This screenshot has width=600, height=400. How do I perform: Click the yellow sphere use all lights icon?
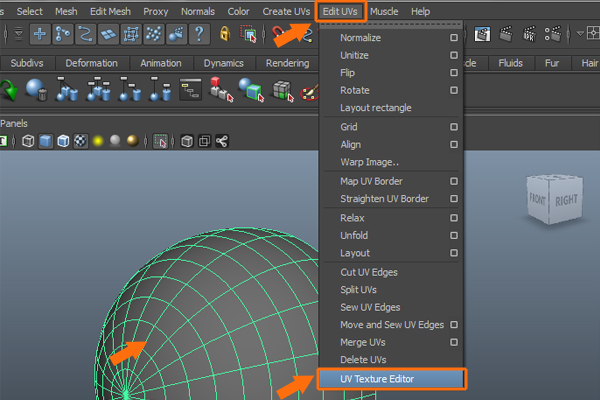(x=98, y=141)
